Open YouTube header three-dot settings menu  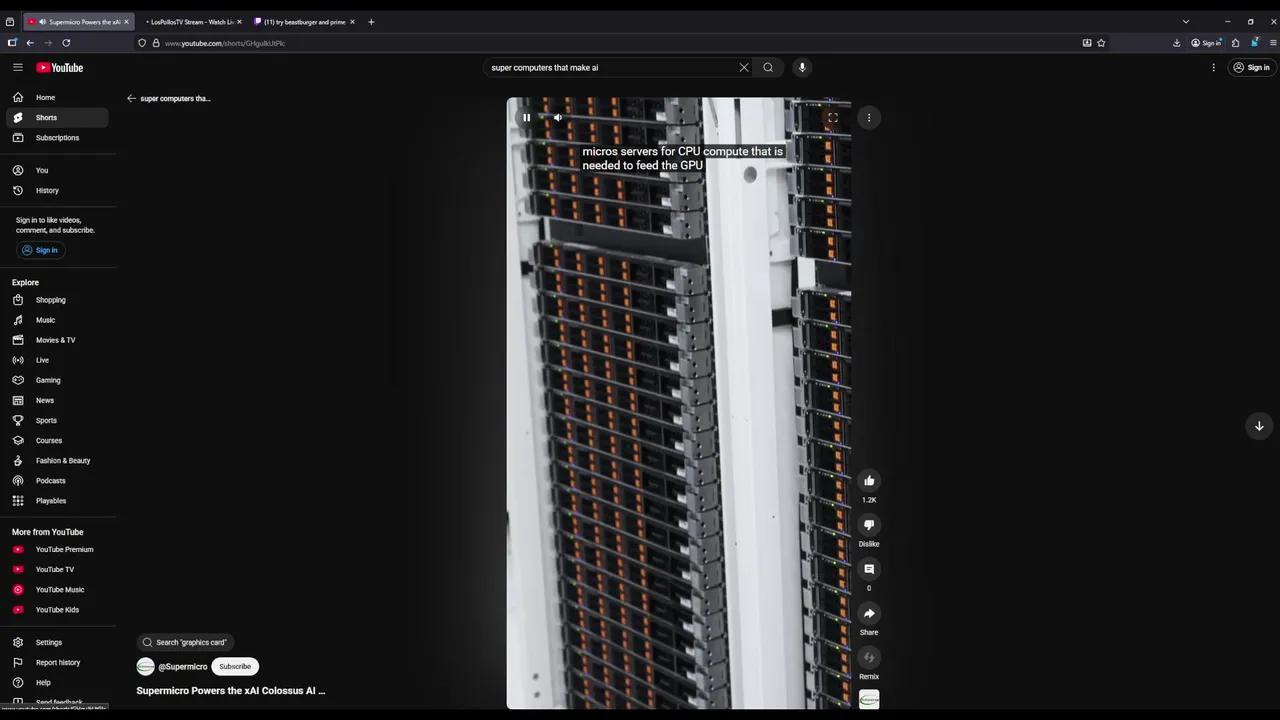[1213, 67]
